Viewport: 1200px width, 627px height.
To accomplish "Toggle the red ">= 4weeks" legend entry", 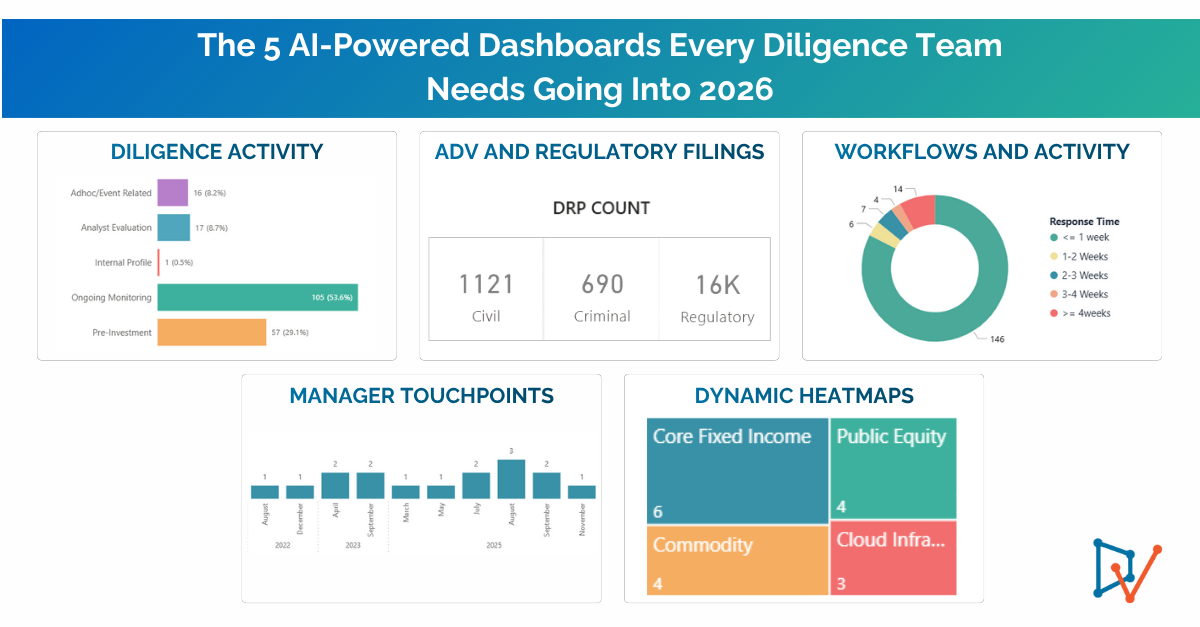I will [x=1084, y=314].
